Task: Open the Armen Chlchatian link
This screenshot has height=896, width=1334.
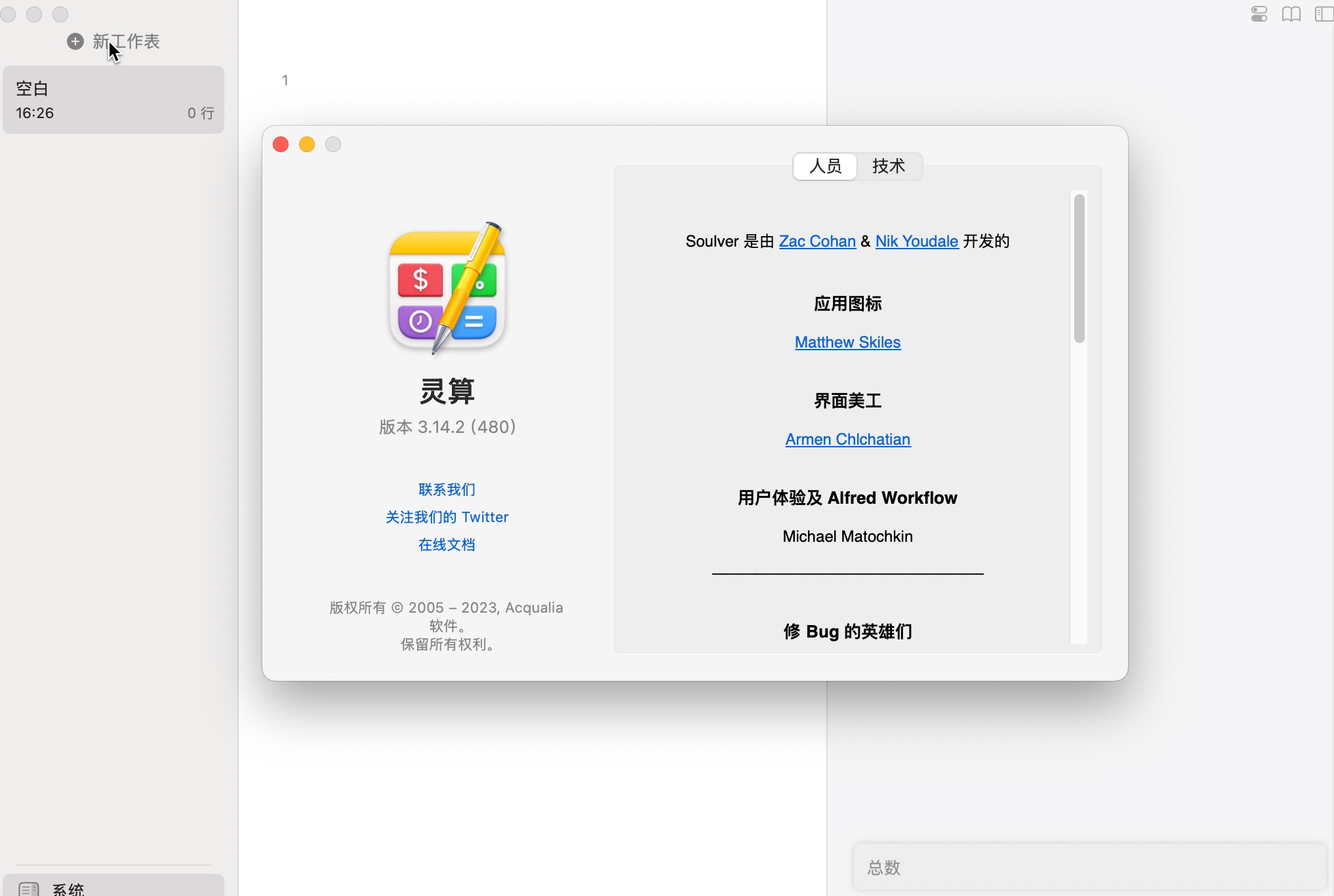Action: coord(847,439)
